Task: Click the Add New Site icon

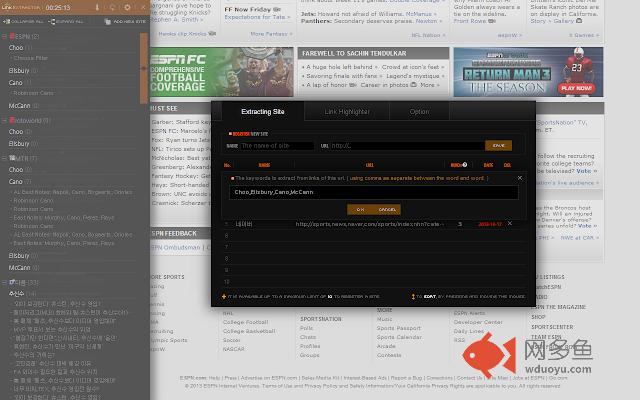Action: click(107, 20)
